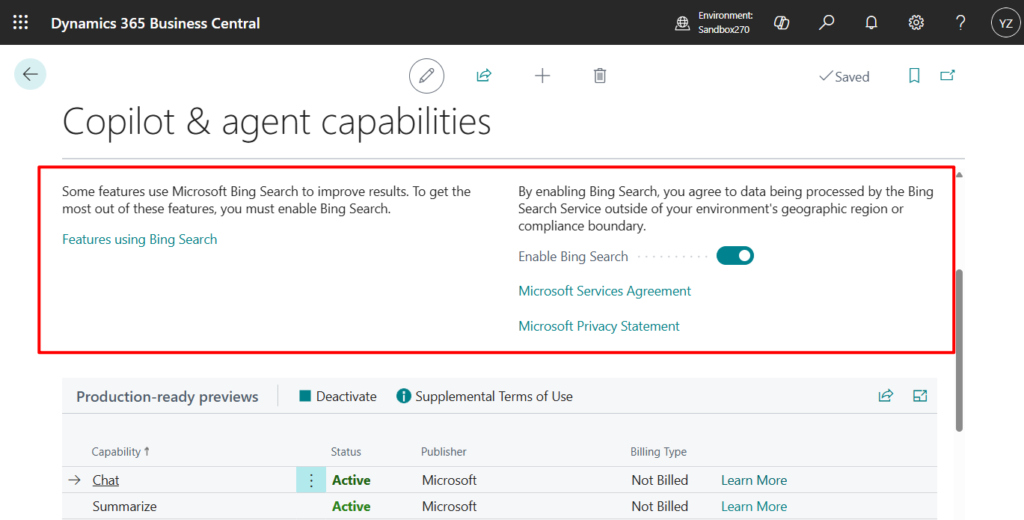
Task: Click Deactivate in the previews toolbar
Action: 338,397
